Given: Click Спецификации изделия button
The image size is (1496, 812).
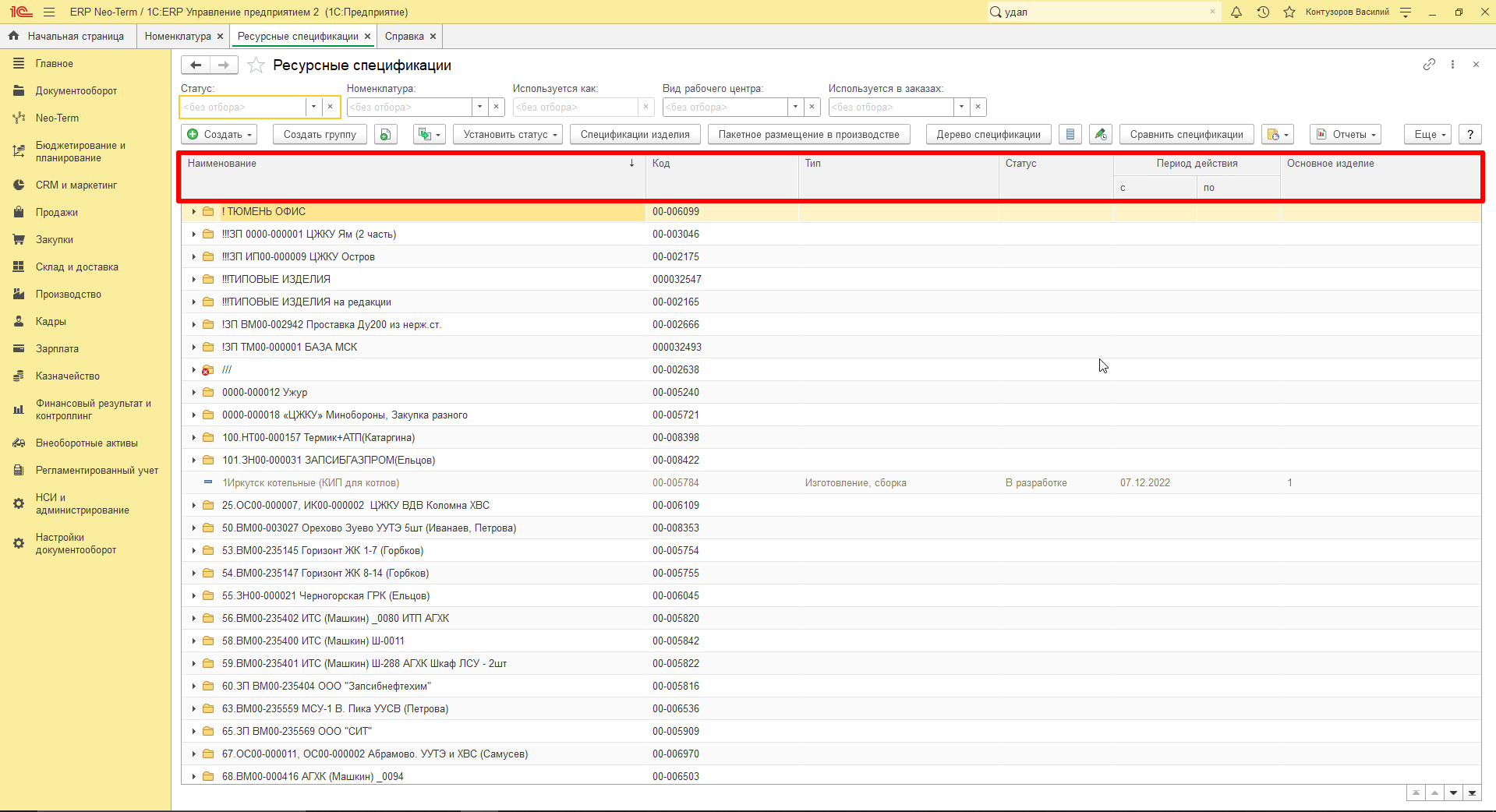Looking at the screenshot, I should (x=635, y=134).
